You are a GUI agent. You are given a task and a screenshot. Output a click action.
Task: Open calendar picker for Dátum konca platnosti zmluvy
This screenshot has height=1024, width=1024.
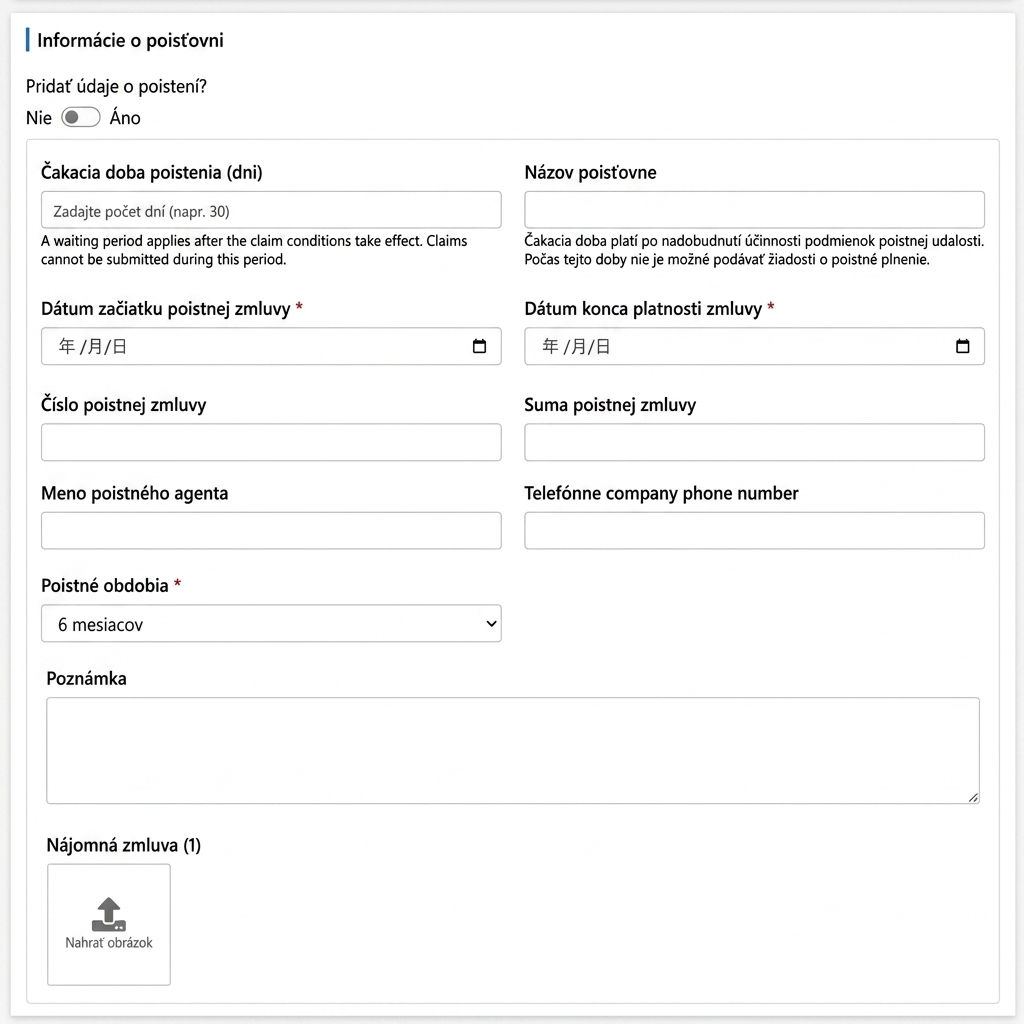pyautogui.click(x=963, y=346)
